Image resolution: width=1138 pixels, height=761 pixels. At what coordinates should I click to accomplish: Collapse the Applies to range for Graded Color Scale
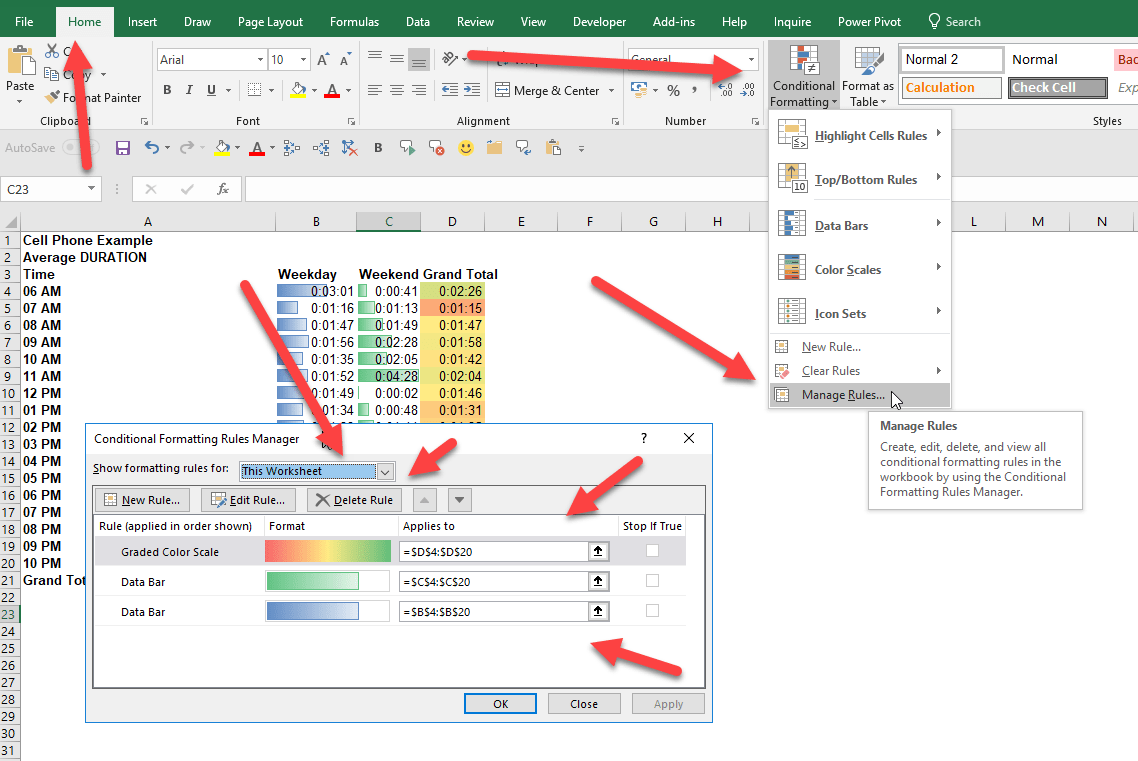[x=598, y=551]
